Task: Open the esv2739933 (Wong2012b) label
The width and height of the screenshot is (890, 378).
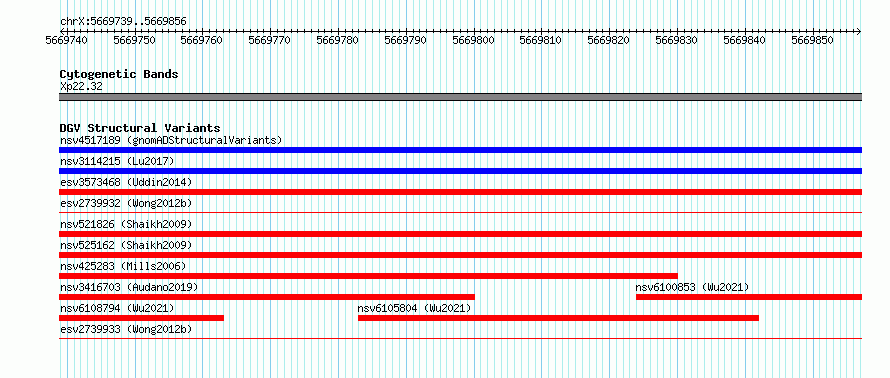Action: coord(126,329)
